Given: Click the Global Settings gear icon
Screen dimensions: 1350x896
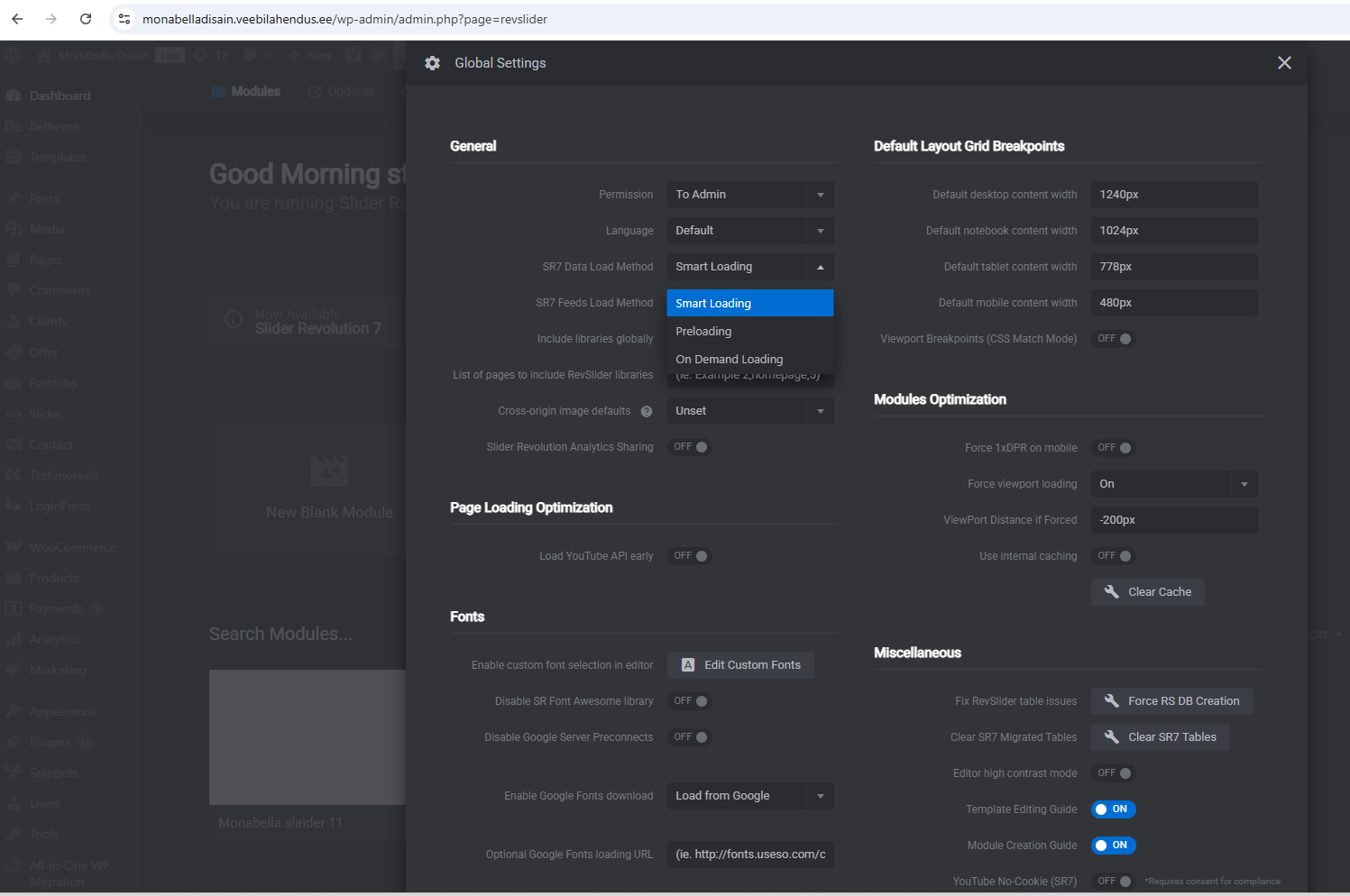Looking at the screenshot, I should [433, 63].
